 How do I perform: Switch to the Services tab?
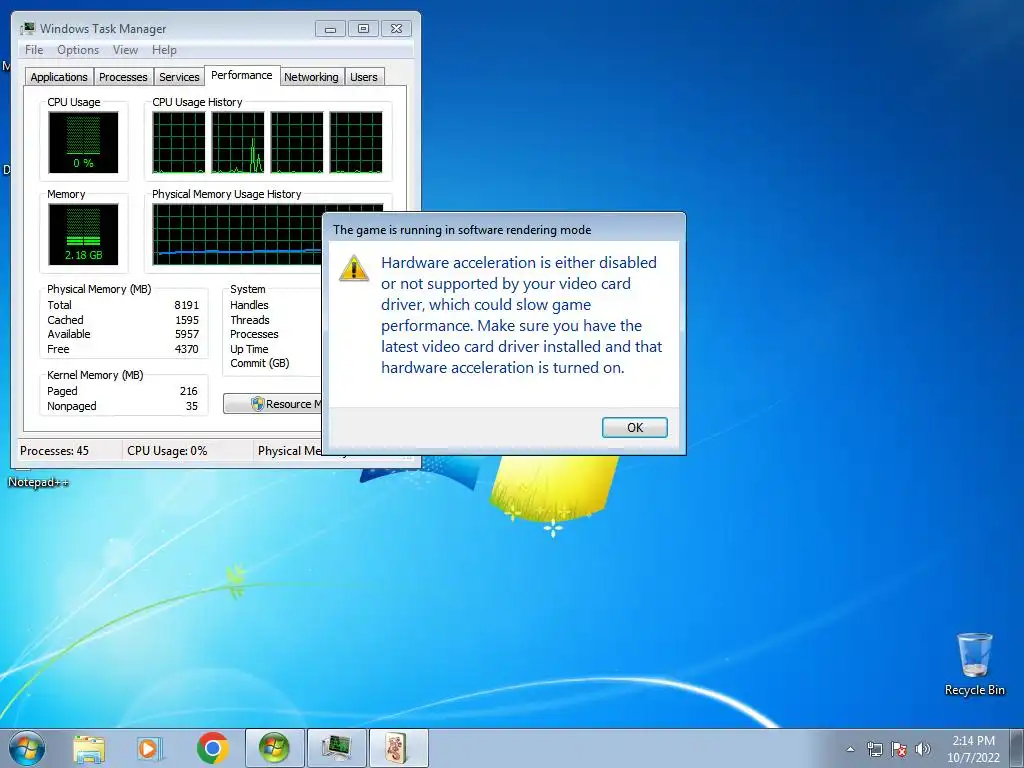pos(179,77)
